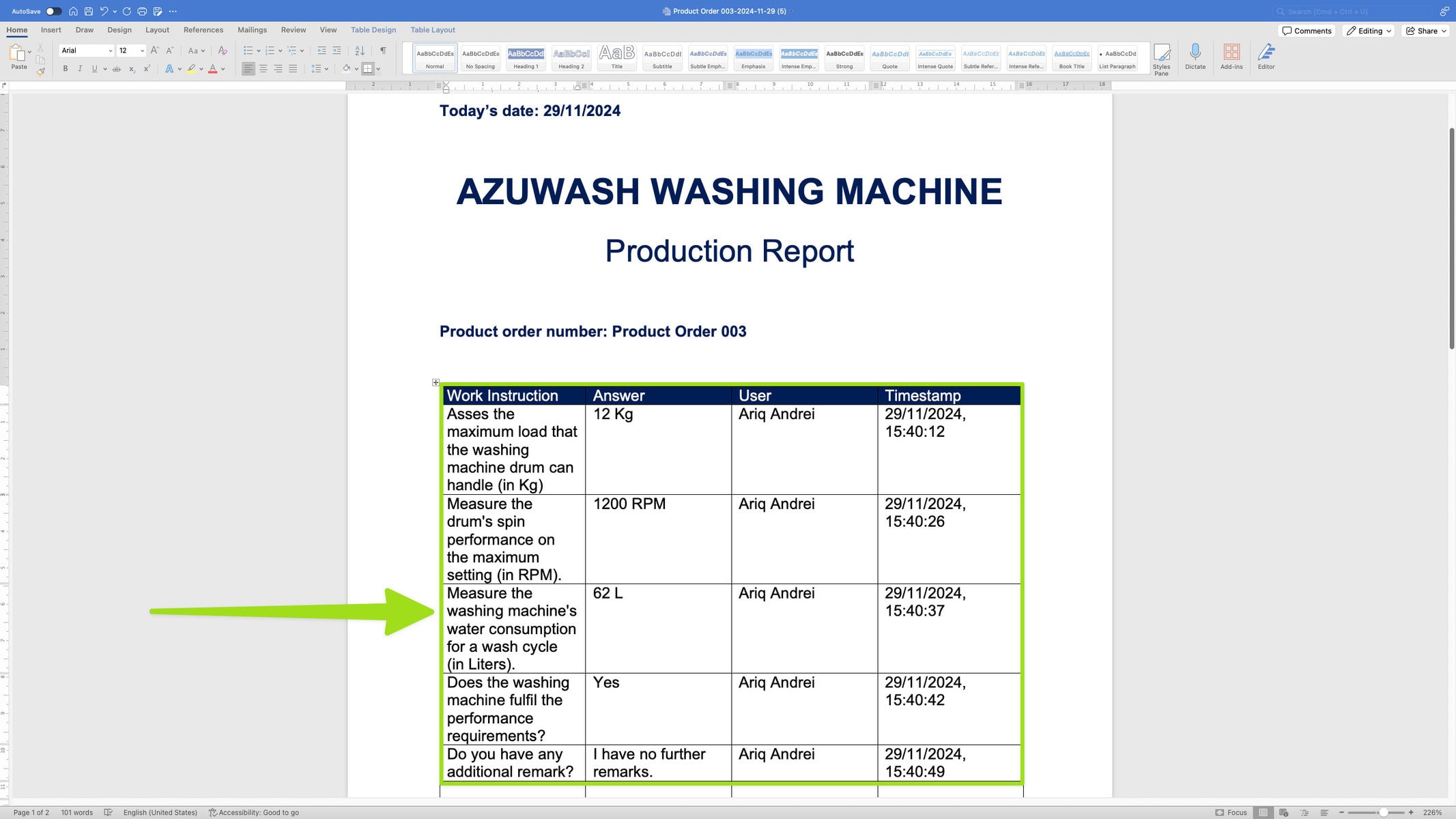Open the Dictate tool
Image resolution: width=1456 pixels, height=819 pixels.
click(x=1195, y=57)
